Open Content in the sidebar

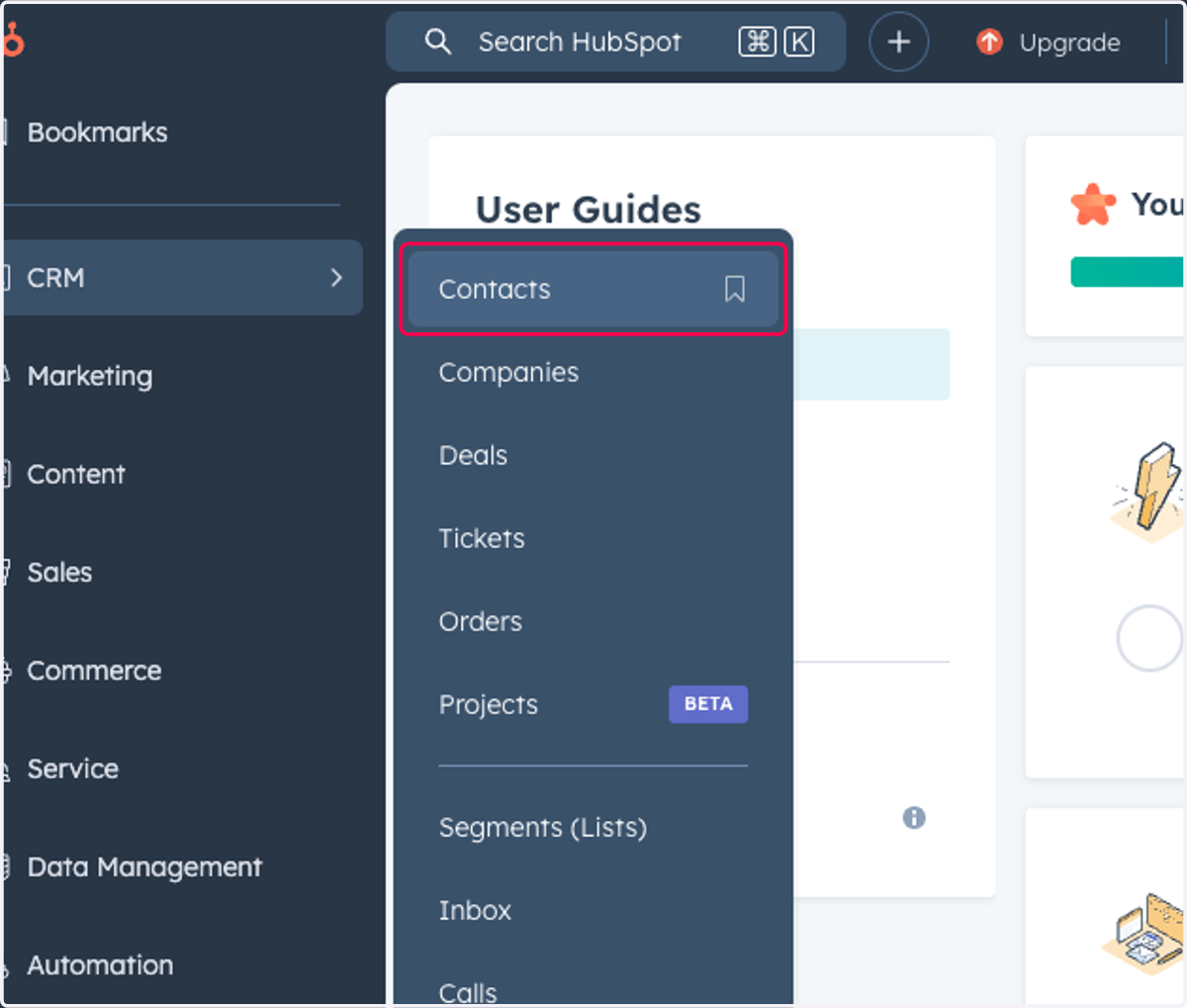[76, 475]
